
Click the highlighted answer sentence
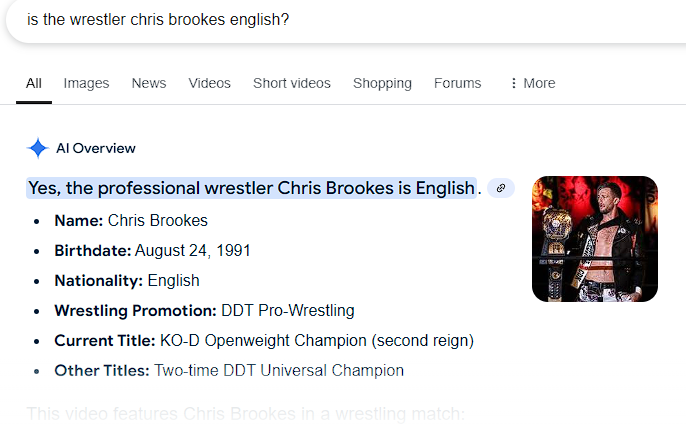tap(251, 188)
